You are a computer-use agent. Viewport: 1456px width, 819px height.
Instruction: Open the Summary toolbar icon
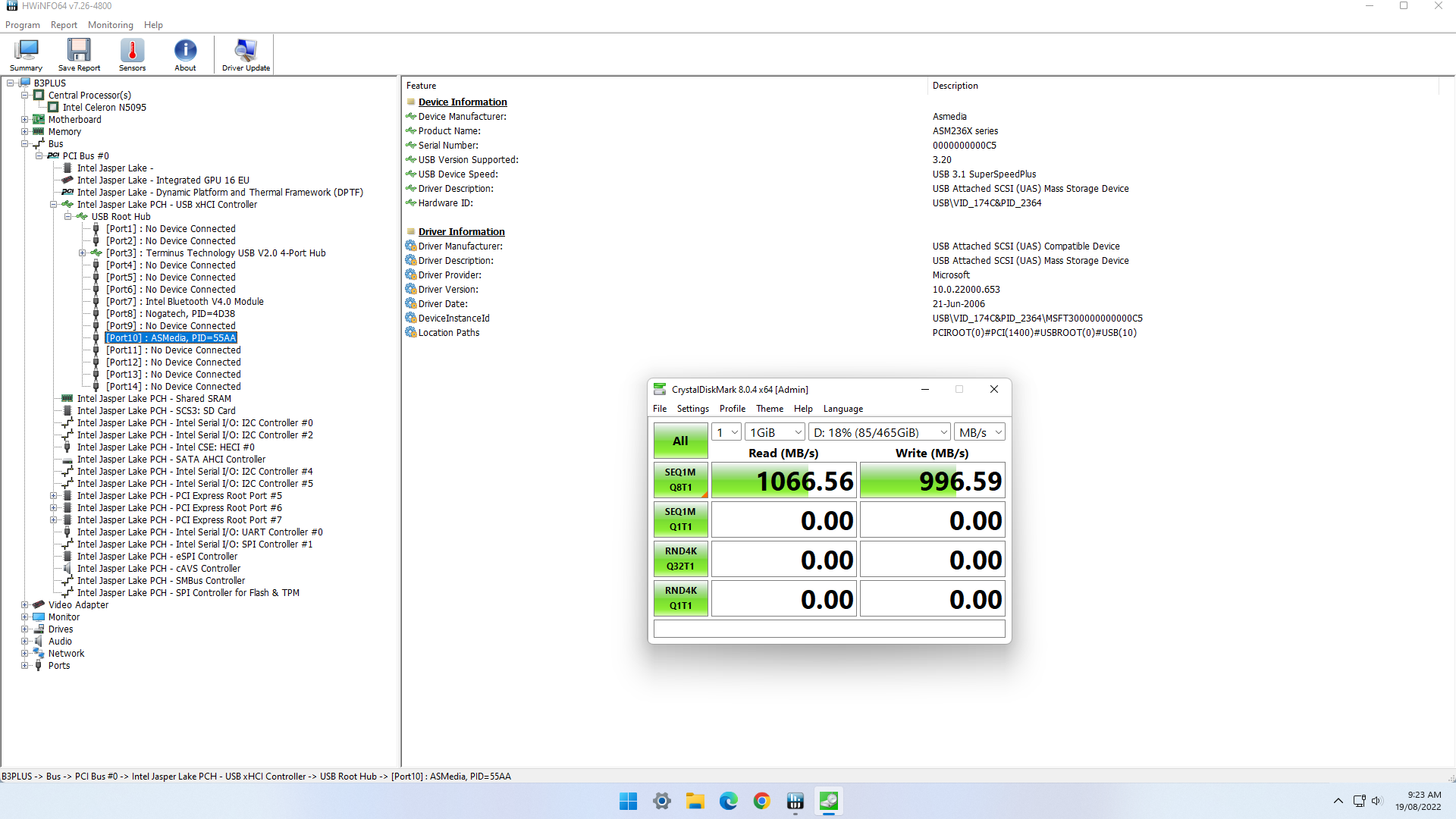point(26,55)
